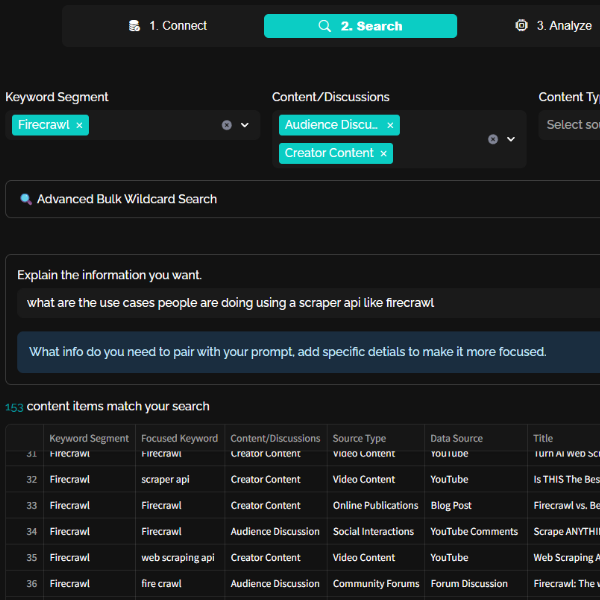The image size is (600, 600).
Task: Remove the Creator Content tag
Action: click(x=383, y=153)
